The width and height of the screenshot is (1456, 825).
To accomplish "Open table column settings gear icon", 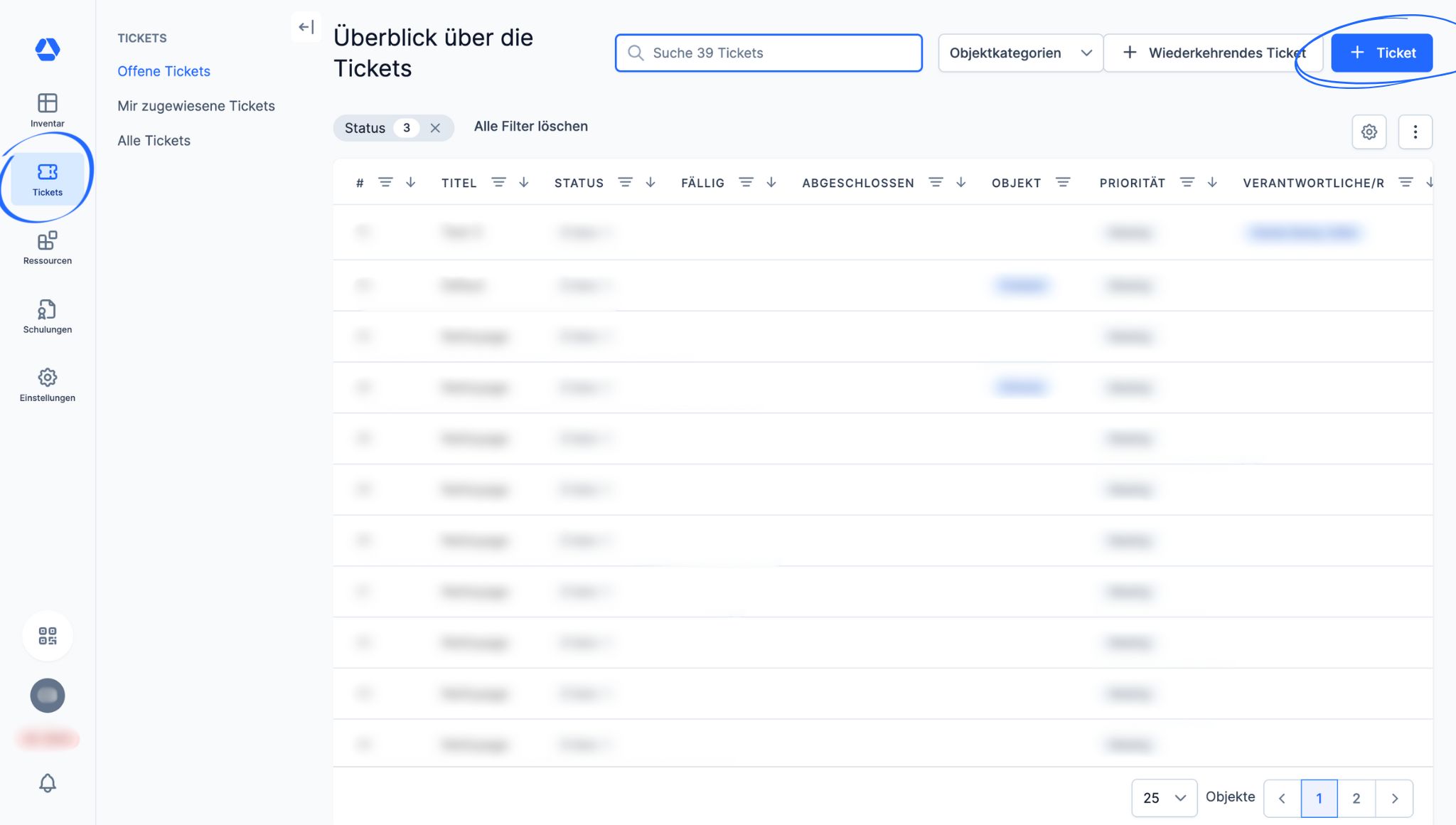I will coord(1369,132).
